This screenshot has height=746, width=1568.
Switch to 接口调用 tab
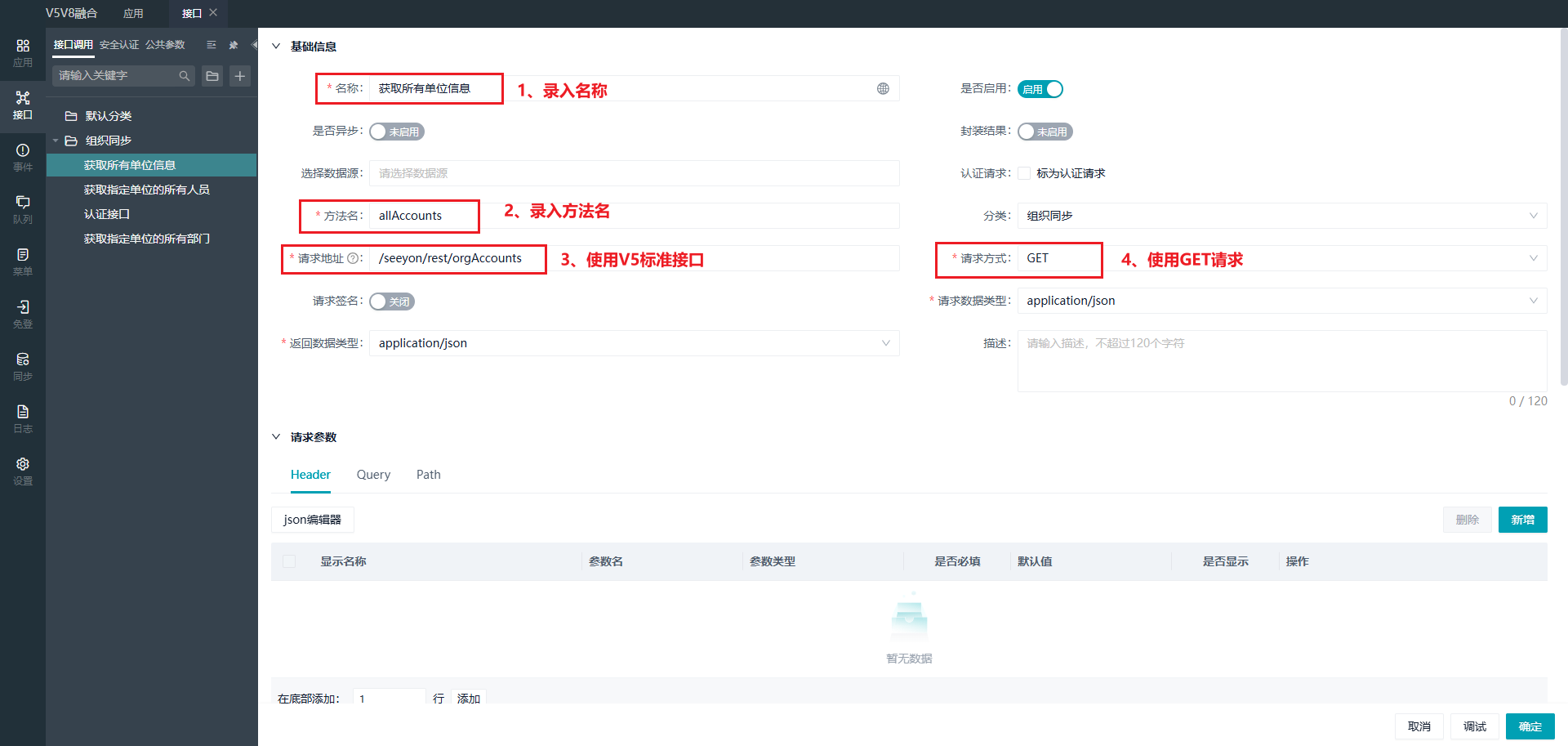(x=73, y=45)
